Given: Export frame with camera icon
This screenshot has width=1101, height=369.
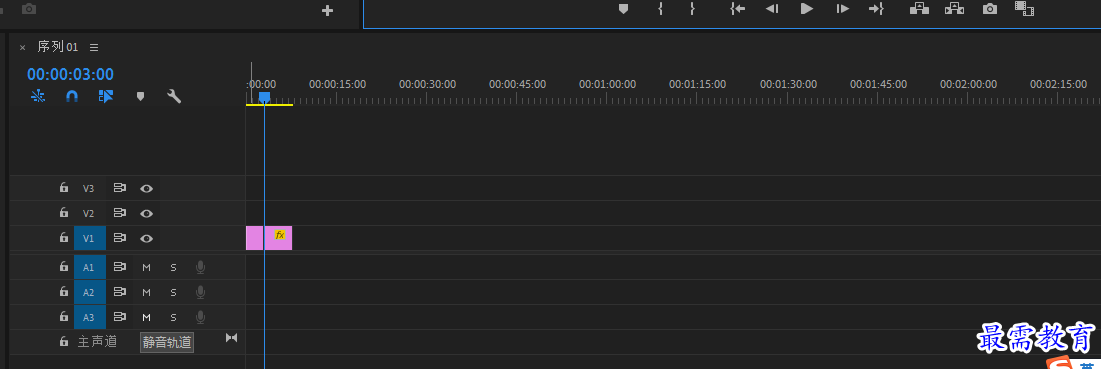Looking at the screenshot, I should point(989,8).
